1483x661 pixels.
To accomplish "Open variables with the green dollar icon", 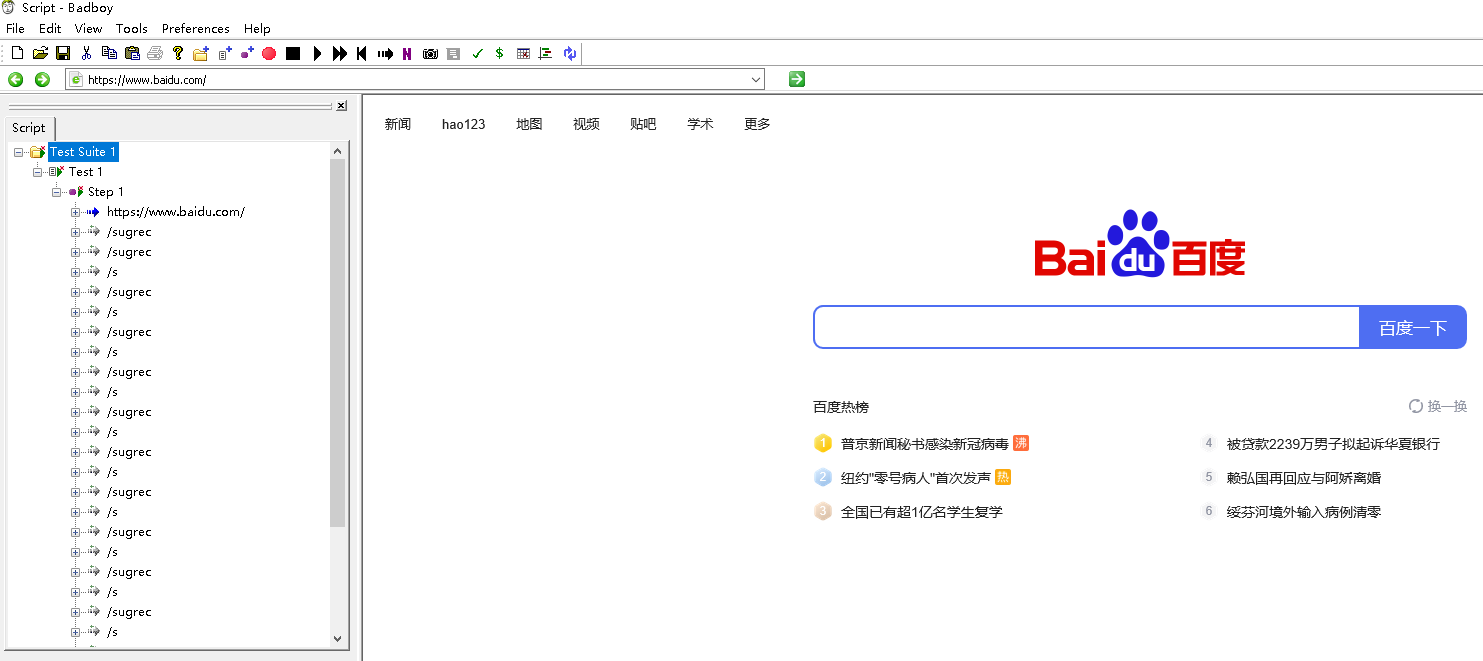I will click(x=499, y=53).
